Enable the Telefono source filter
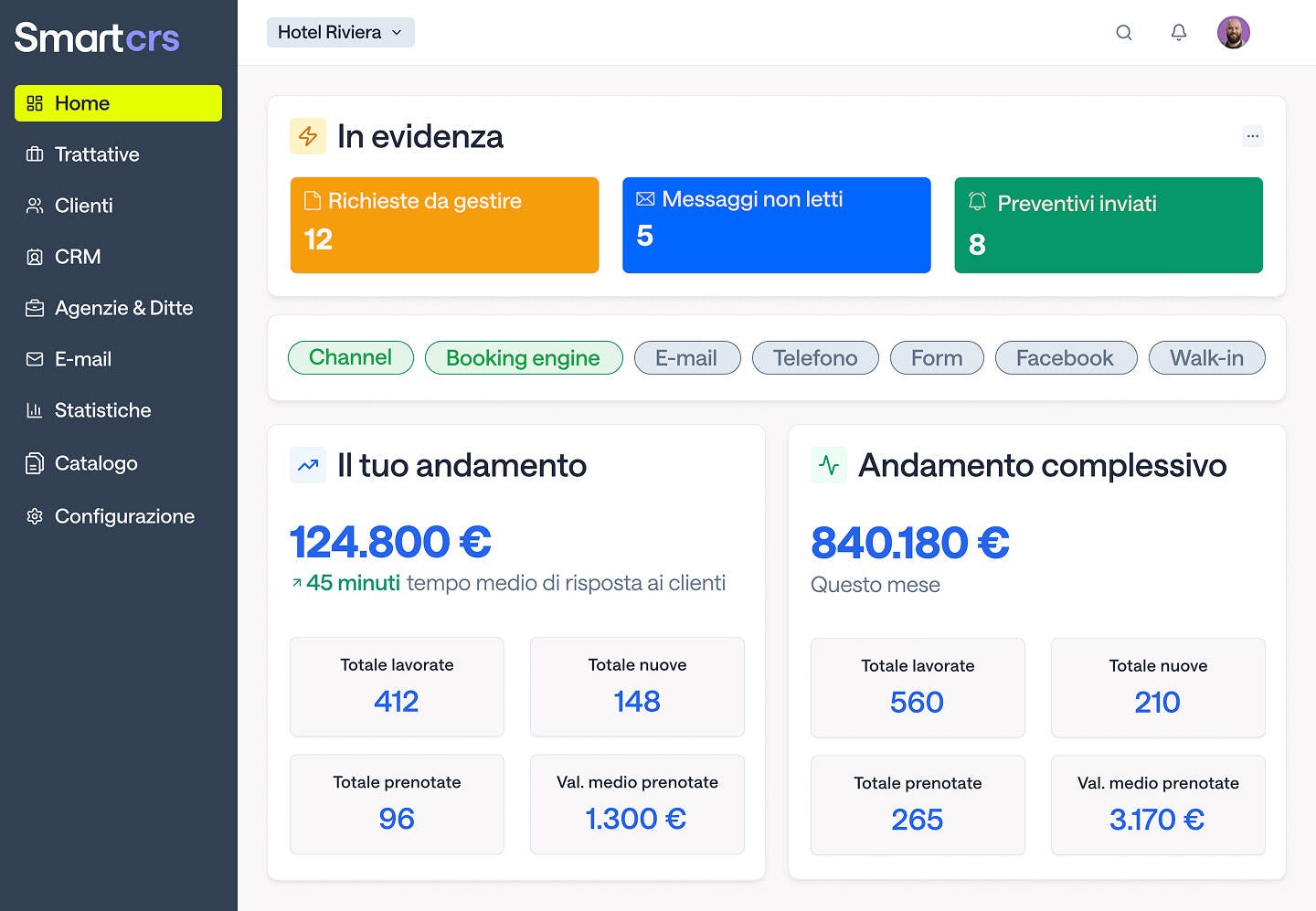 [814, 357]
